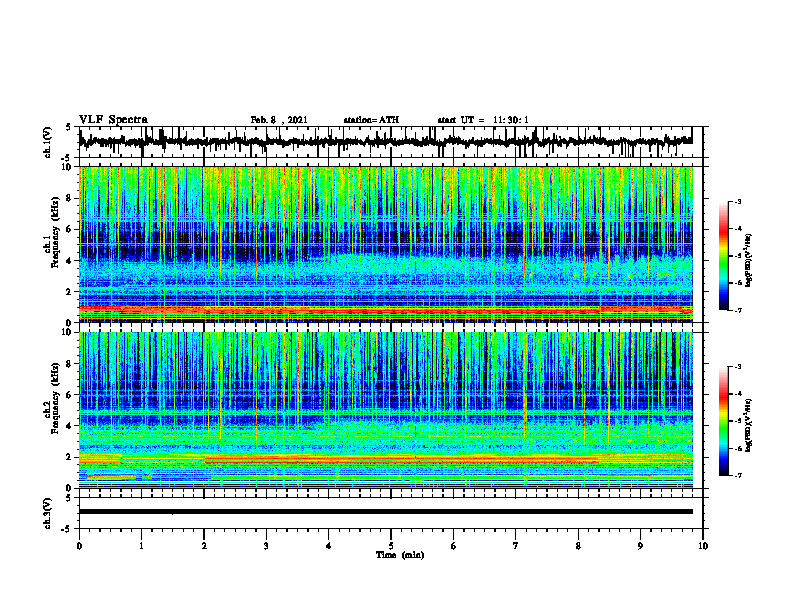Click time axis tick label "7"
This screenshot has height=612, width=792.
coord(516,546)
